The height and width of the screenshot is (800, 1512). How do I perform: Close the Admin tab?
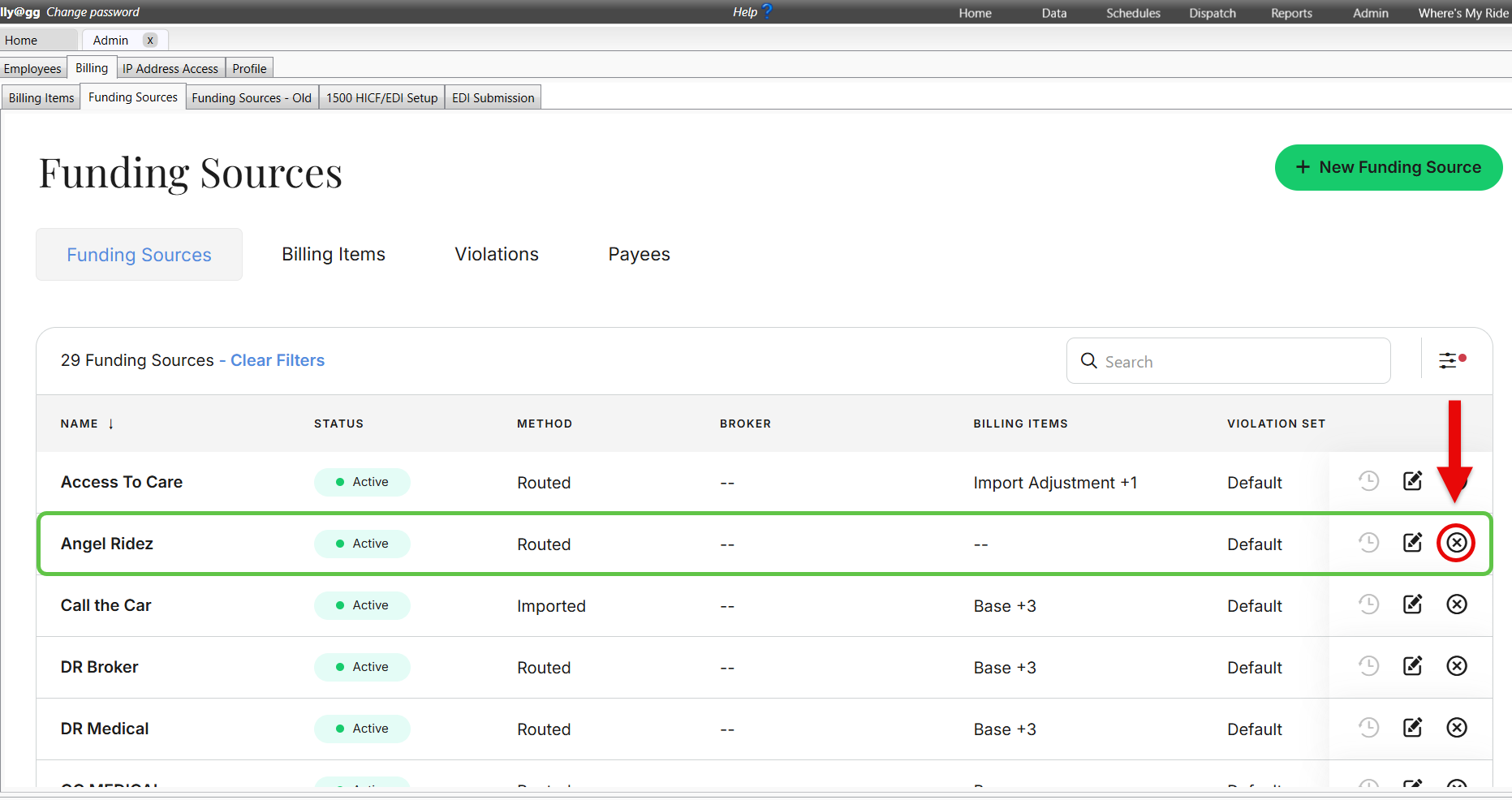point(150,41)
